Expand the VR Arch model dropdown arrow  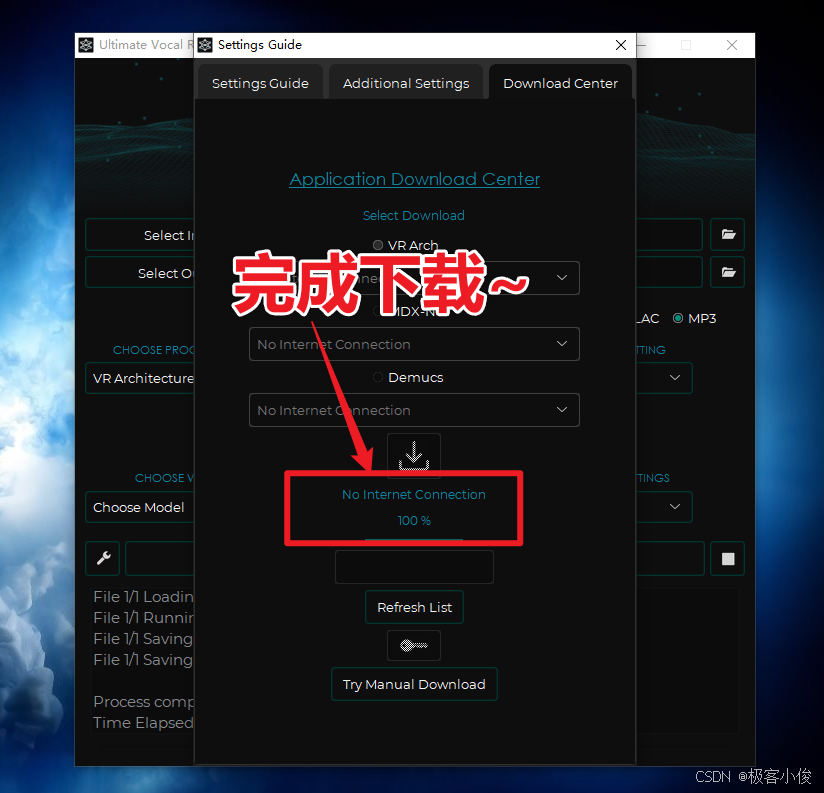[x=562, y=277]
